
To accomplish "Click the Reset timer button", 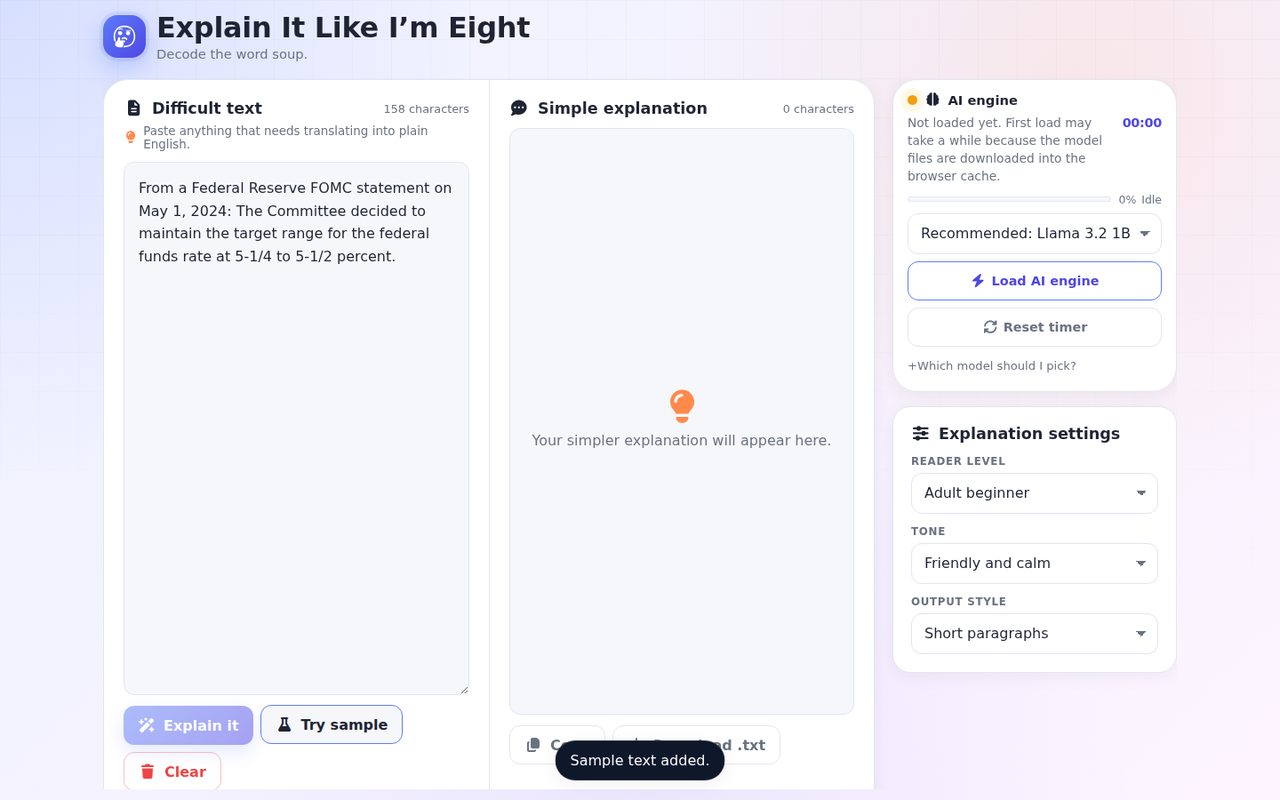I will pos(1034,327).
